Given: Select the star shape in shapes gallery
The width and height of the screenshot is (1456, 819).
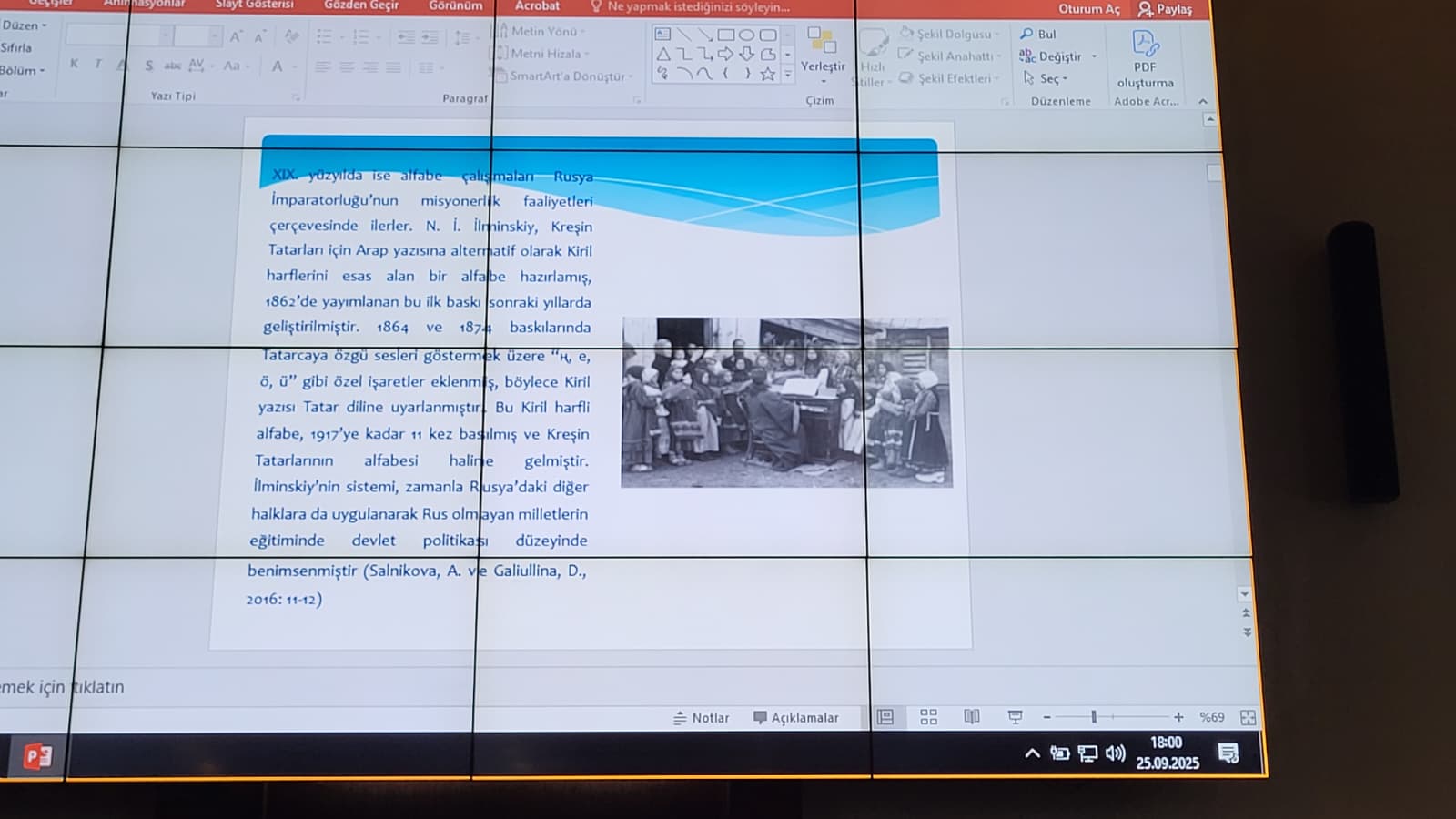Looking at the screenshot, I should click(x=768, y=75).
